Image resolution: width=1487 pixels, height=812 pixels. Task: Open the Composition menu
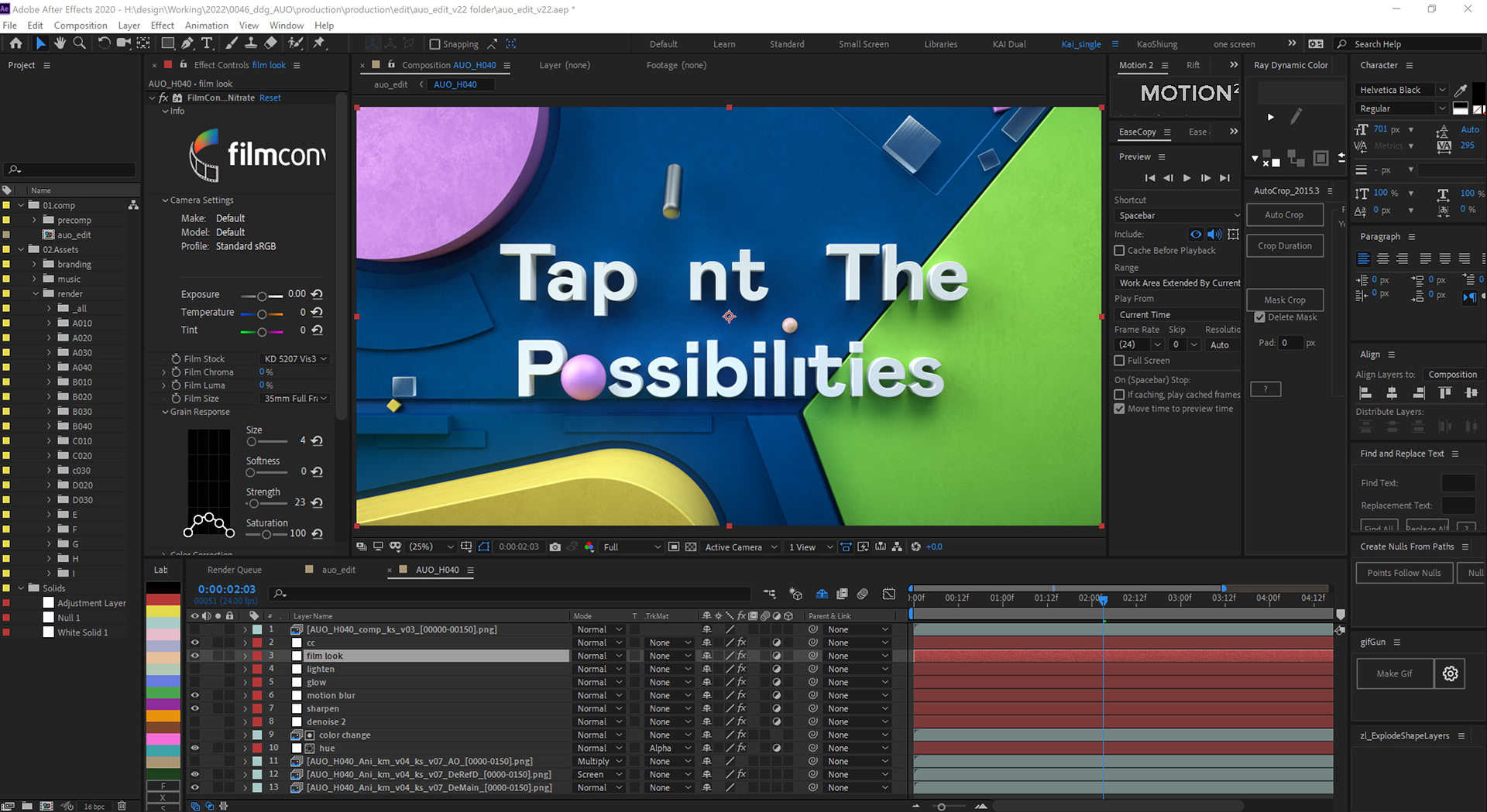(81, 25)
